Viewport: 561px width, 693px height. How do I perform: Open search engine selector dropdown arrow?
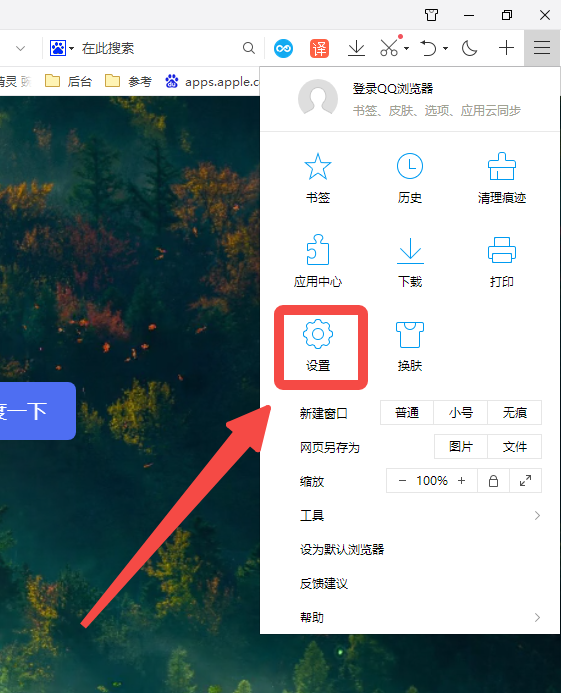pos(71,48)
